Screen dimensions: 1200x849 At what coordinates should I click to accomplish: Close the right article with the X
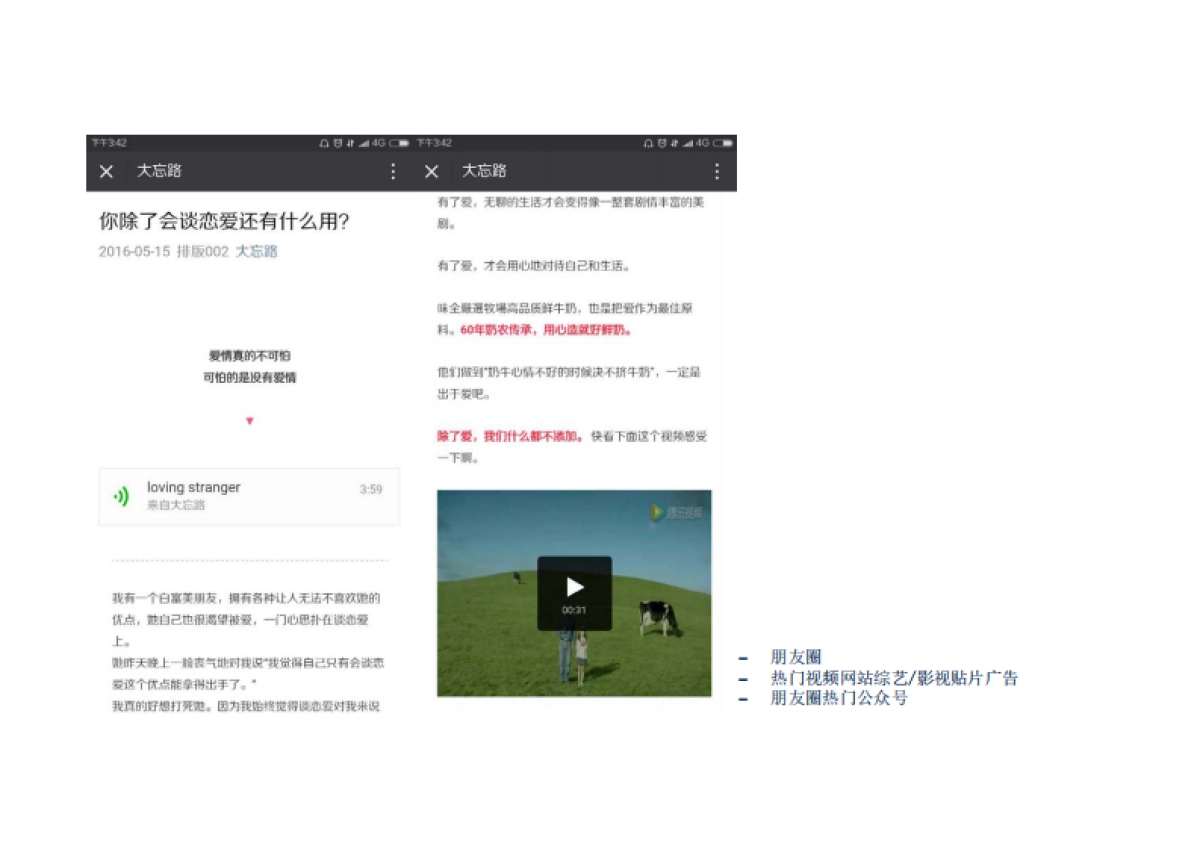tap(430, 171)
